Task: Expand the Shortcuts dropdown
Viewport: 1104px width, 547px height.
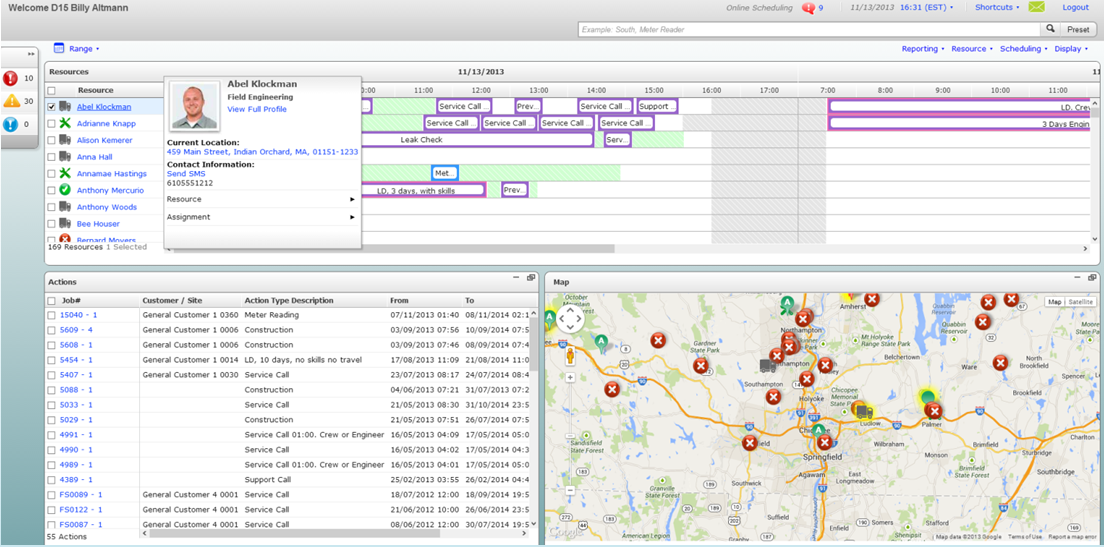Action: click(996, 7)
